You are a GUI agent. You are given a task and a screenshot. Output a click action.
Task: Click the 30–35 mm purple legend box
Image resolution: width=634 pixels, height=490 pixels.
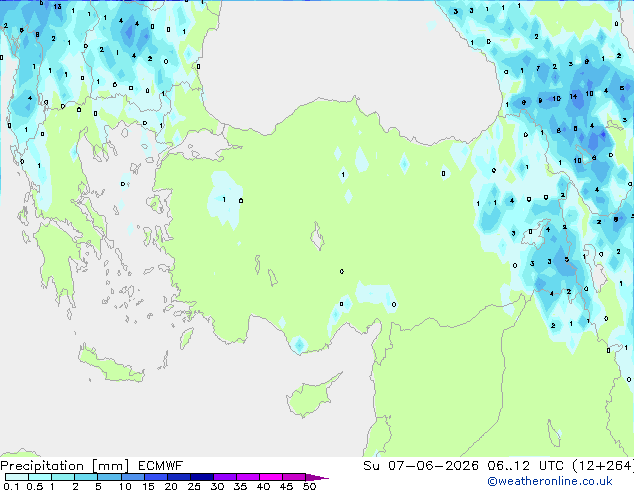point(225,477)
